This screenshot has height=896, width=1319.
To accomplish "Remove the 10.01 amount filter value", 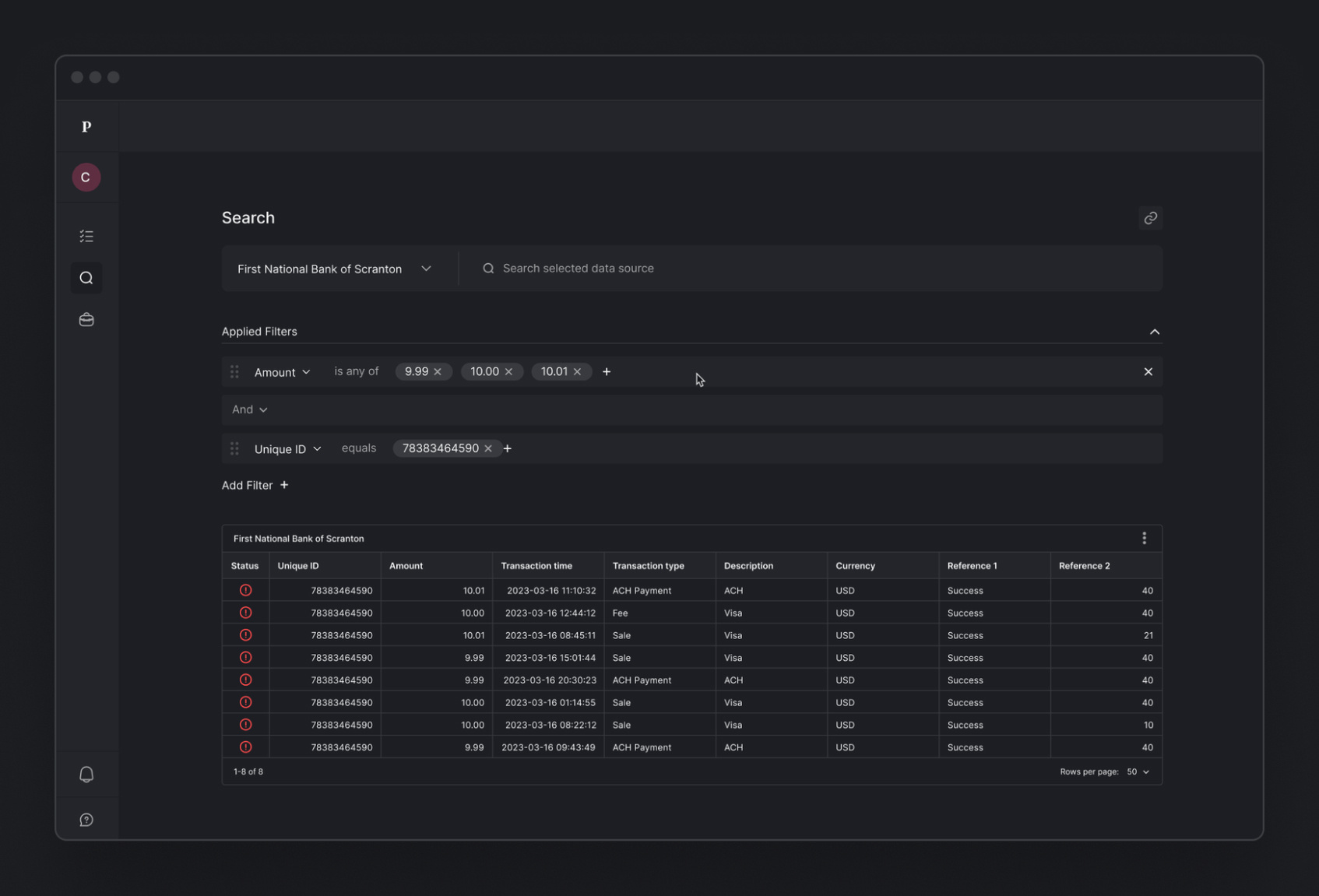I will tap(577, 372).
